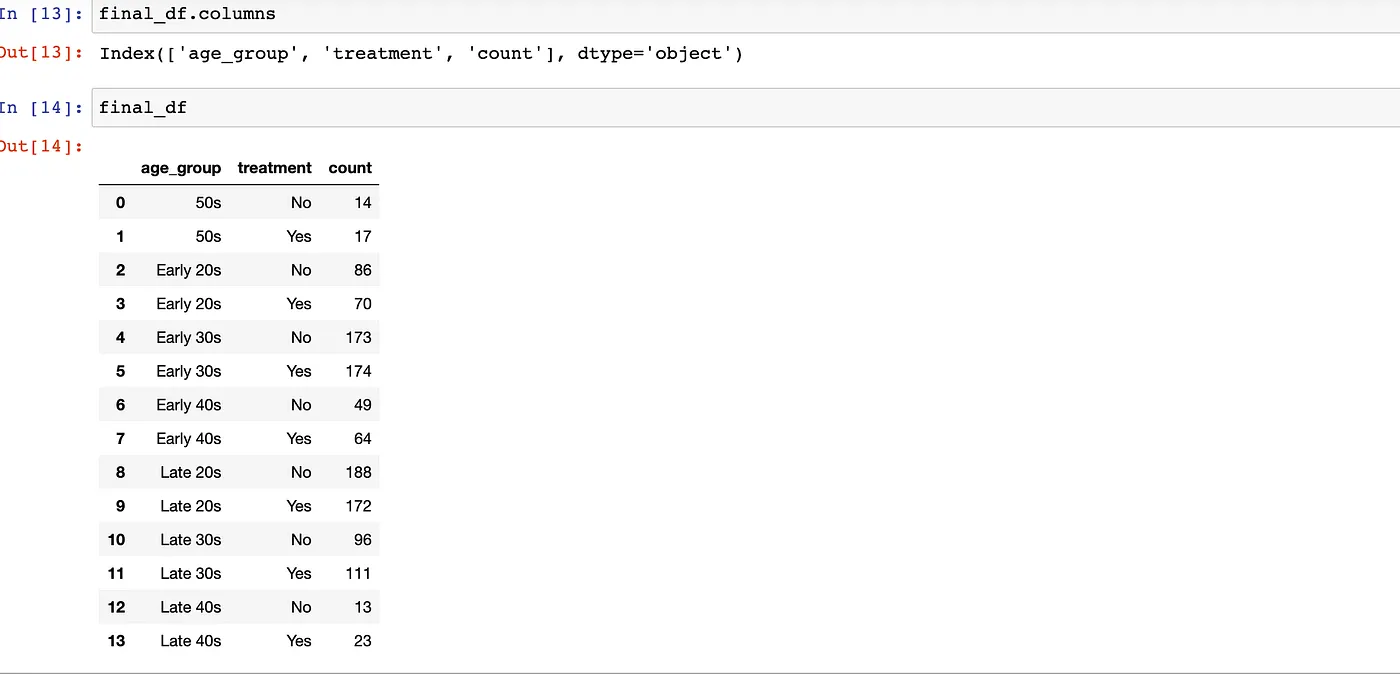Click the count value 174 in row 5
The image size is (1400, 675).
tap(358, 371)
